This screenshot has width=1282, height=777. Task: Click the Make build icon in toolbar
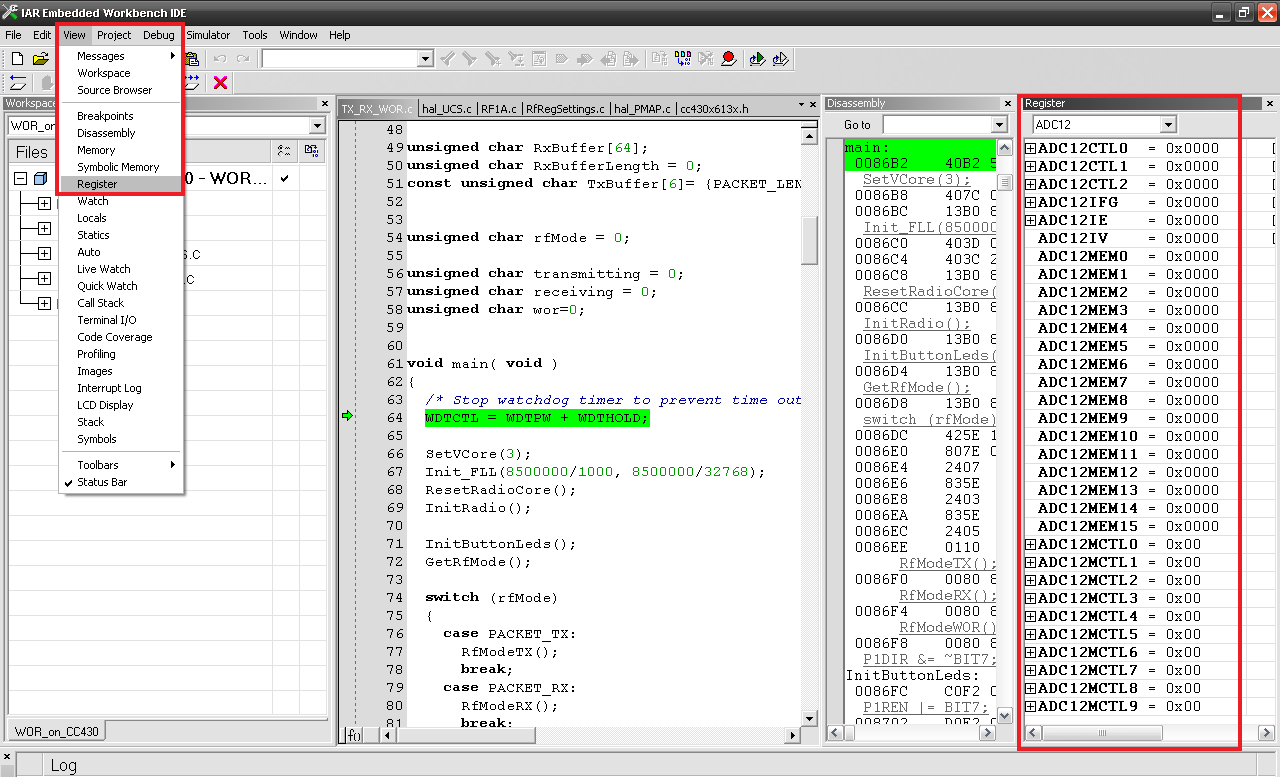coord(682,59)
